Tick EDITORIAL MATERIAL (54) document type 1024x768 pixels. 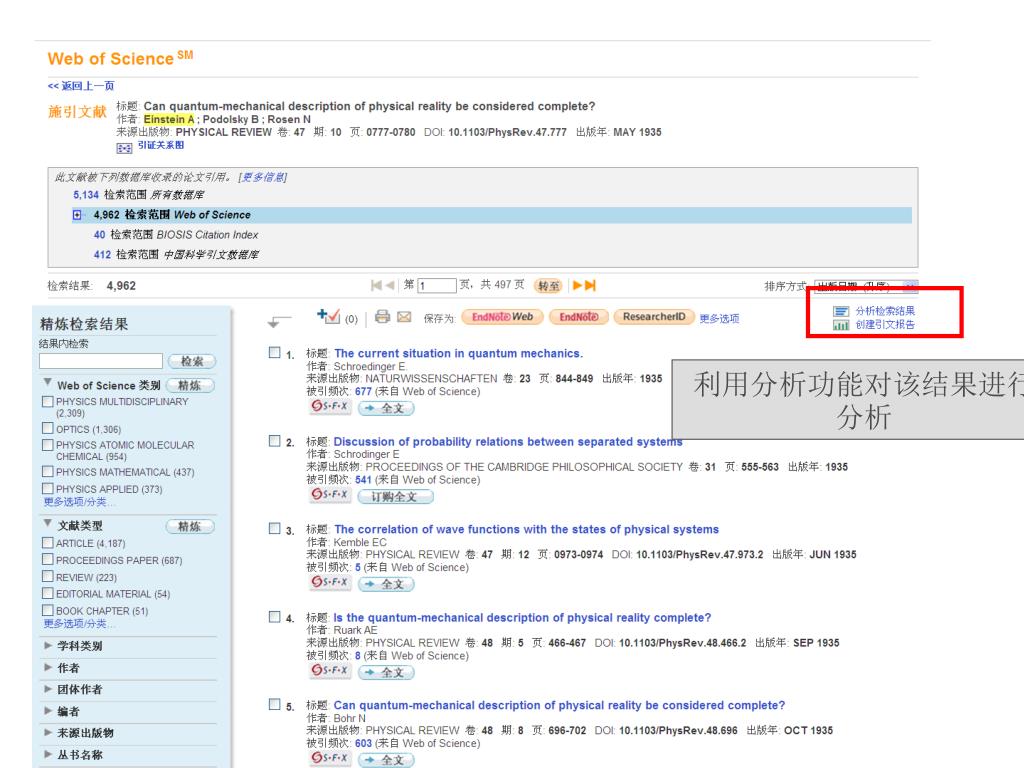[x=48, y=593]
